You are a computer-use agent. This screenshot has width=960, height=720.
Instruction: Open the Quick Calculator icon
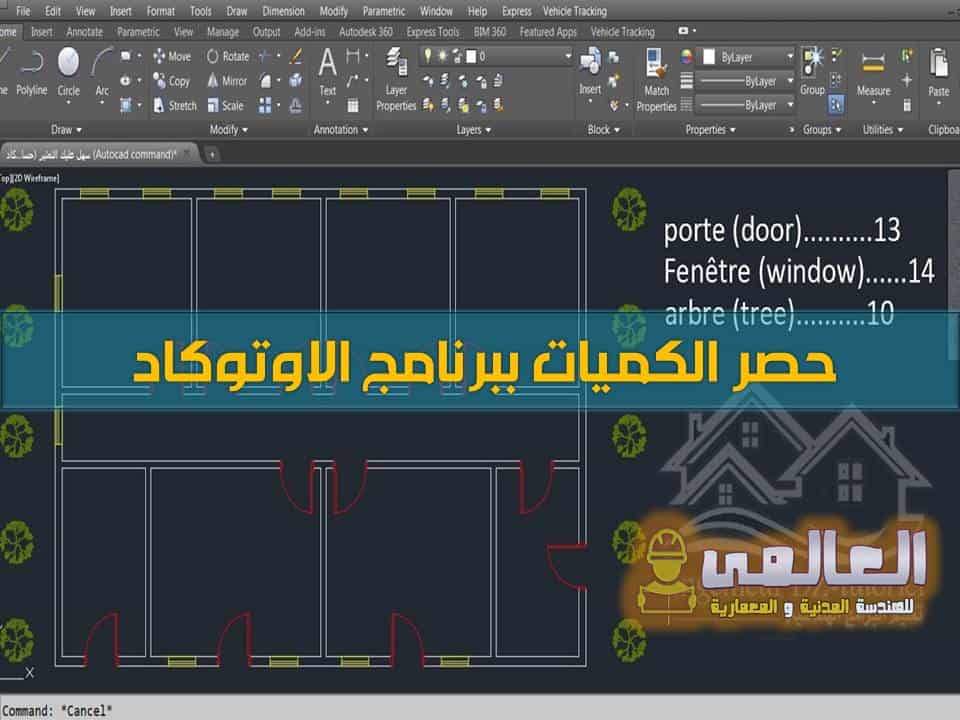tap(907, 105)
